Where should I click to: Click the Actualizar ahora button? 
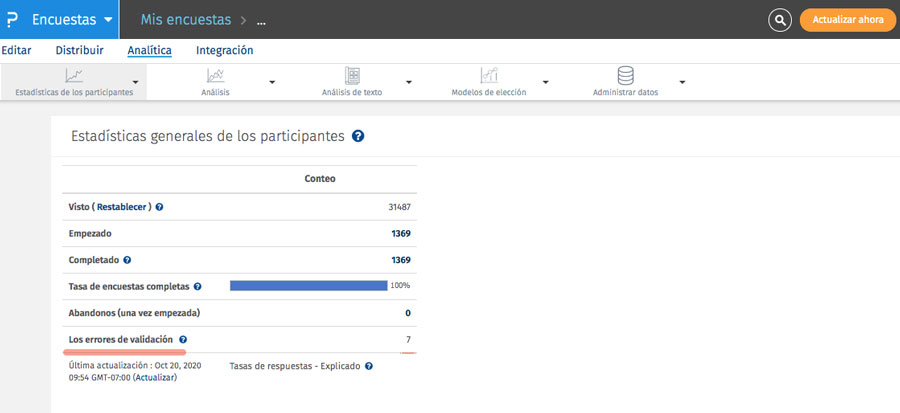coord(847,19)
